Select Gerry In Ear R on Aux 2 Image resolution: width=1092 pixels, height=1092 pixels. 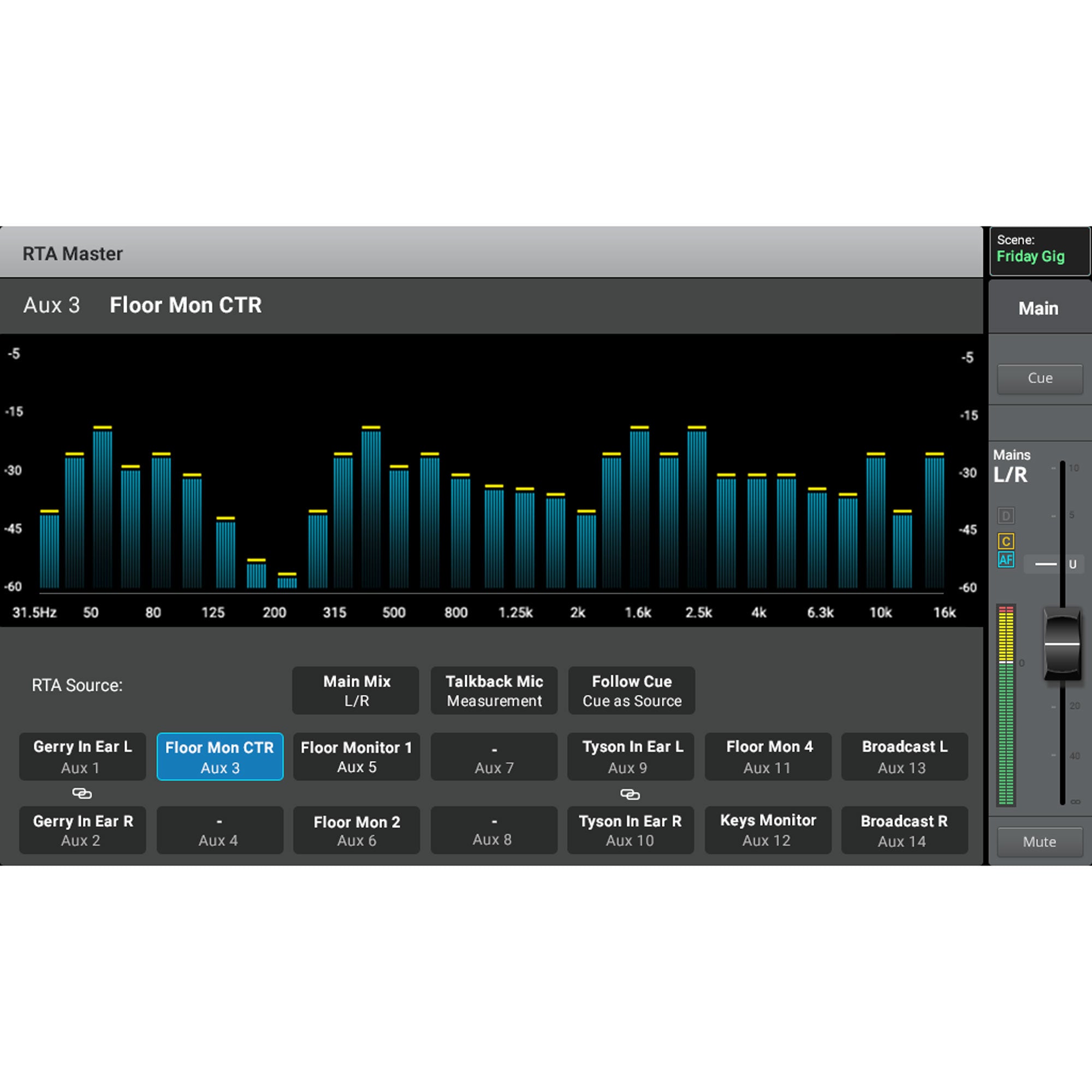click(82, 830)
